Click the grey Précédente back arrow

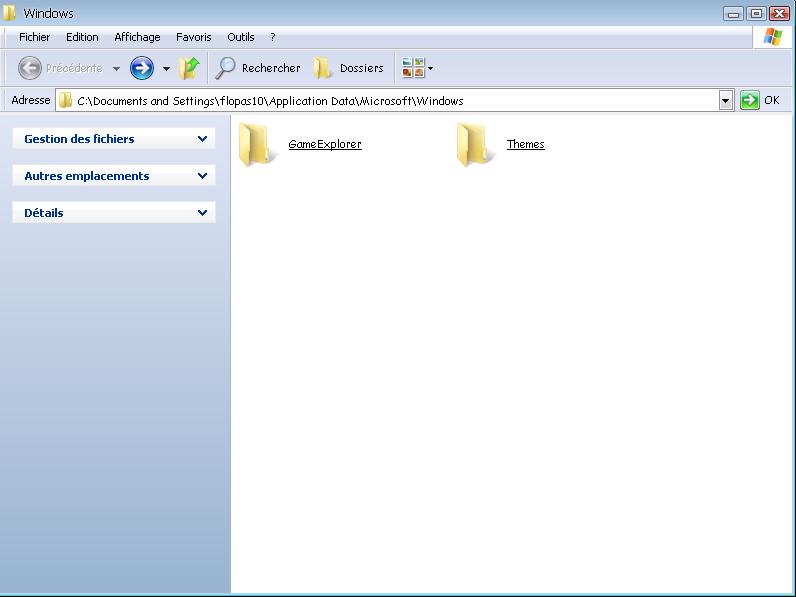click(30, 68)
